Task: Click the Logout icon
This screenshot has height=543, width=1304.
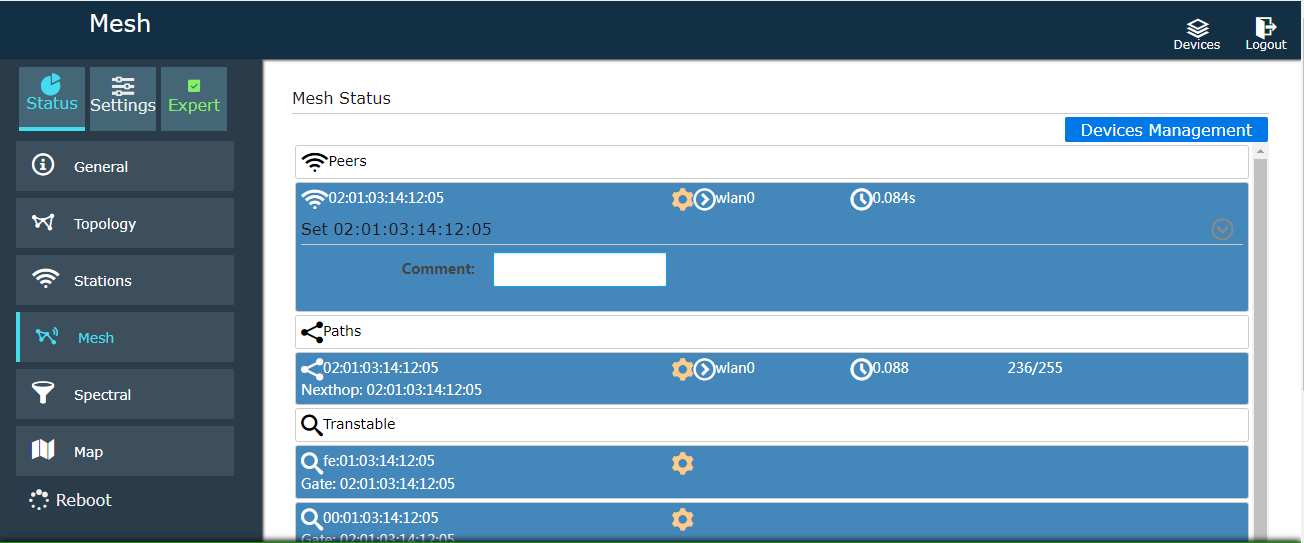Action: point(1265,29)
